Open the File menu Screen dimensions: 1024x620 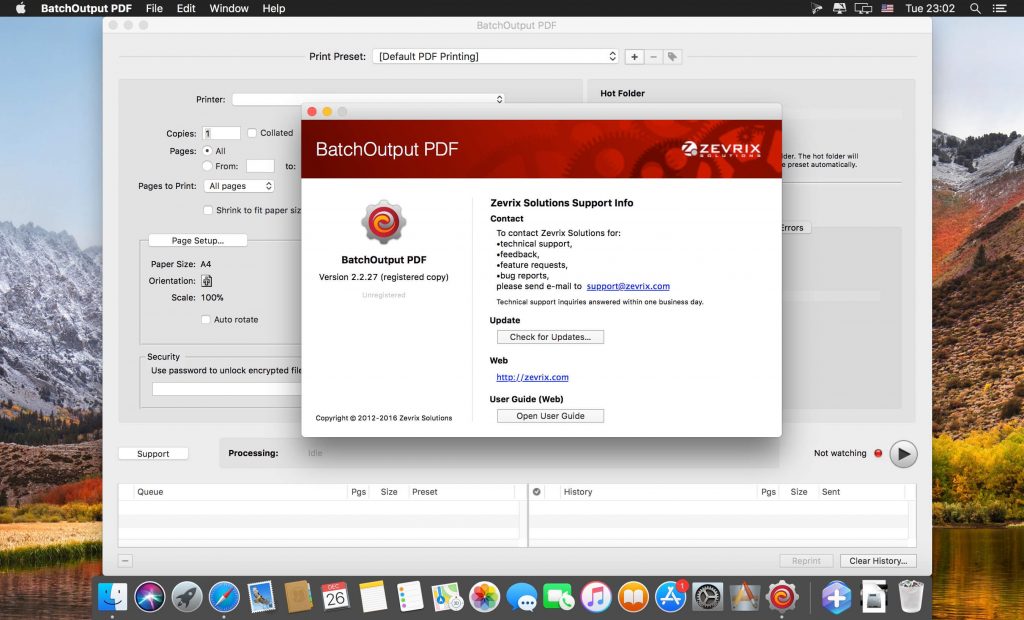[x=155, y=8]
